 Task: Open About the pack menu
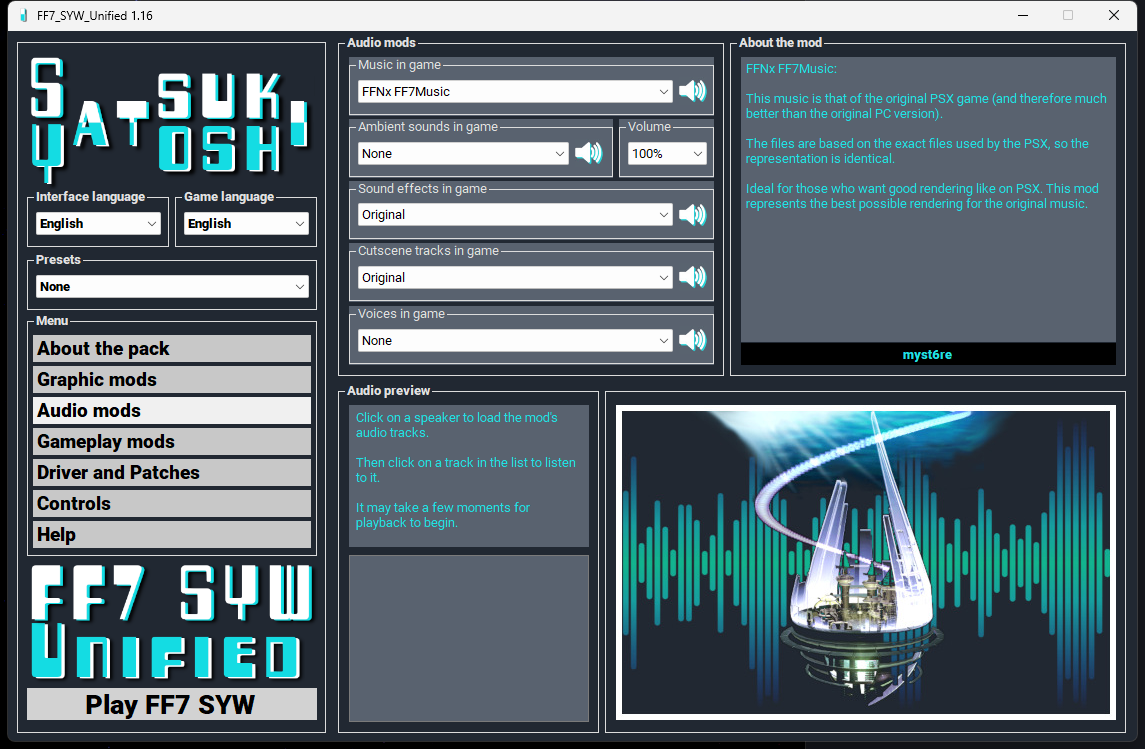pos(172,348)
